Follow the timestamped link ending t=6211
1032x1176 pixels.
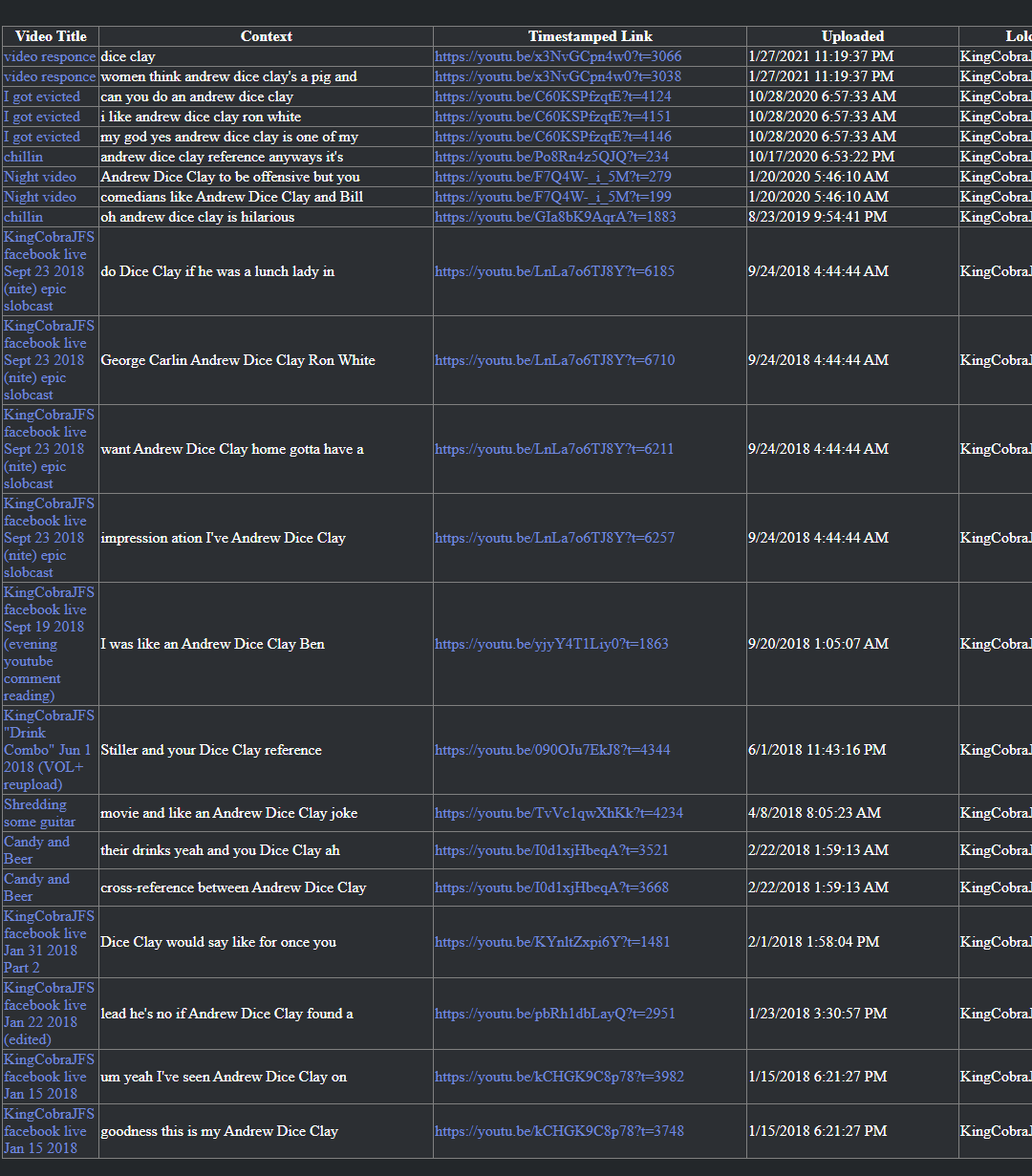pos(554,449)
